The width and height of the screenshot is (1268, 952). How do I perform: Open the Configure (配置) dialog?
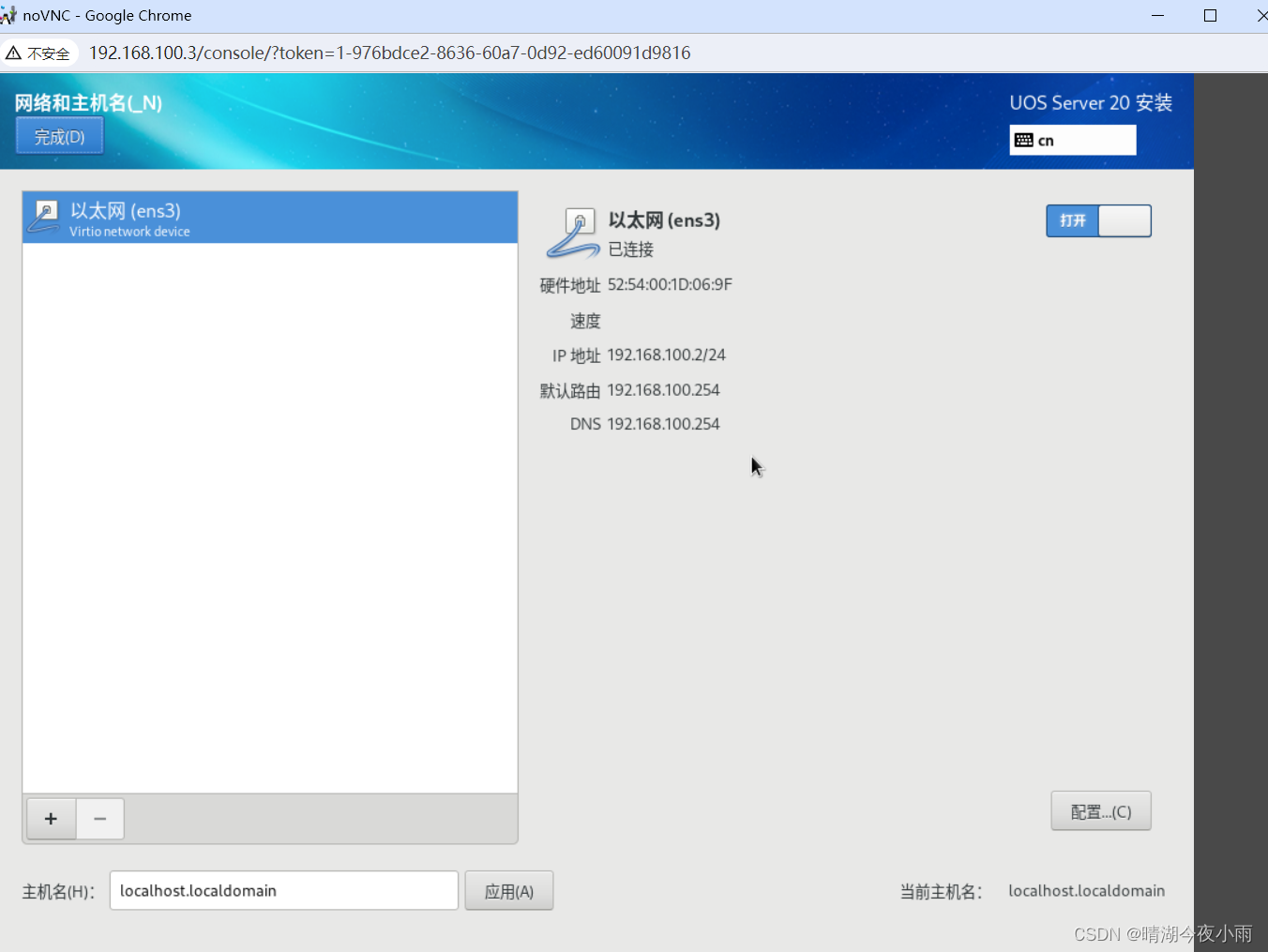[1101, 811]
